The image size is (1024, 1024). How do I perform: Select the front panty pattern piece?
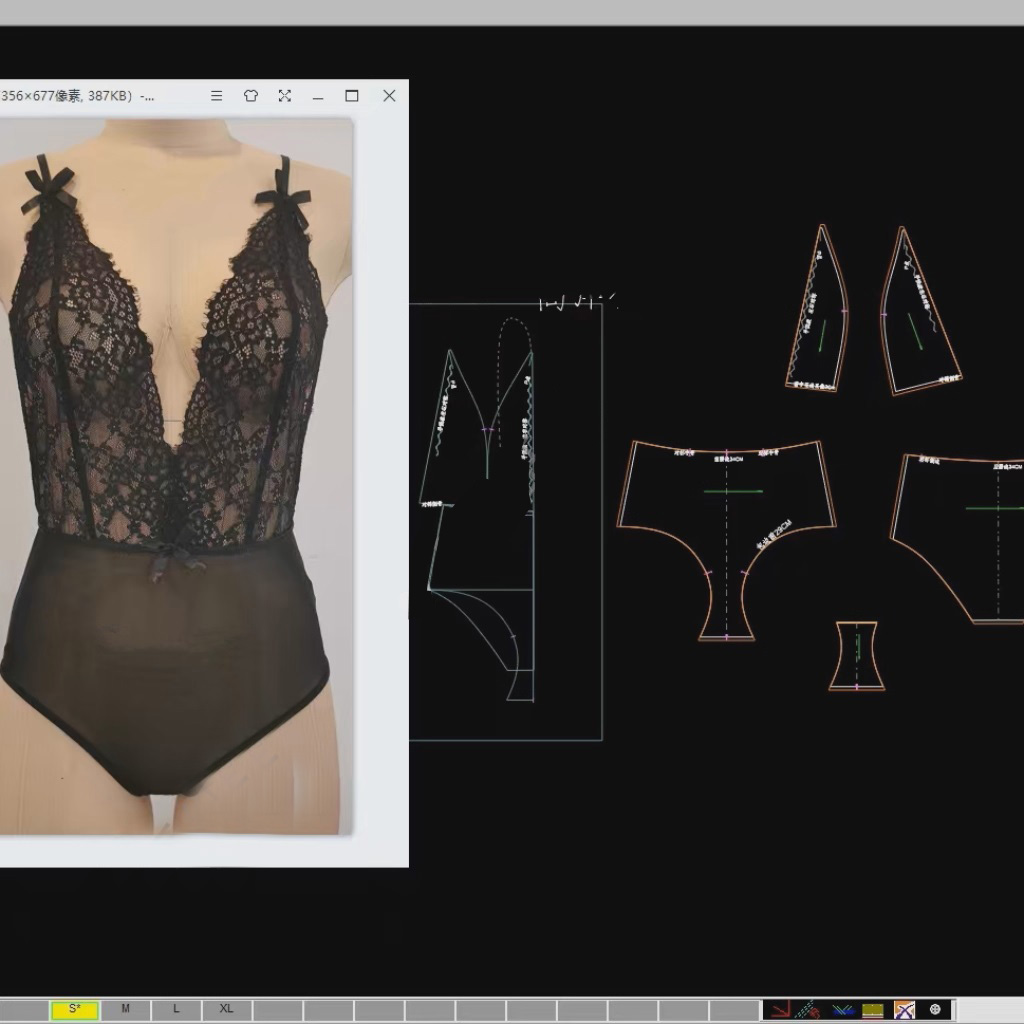pos(726,539)
